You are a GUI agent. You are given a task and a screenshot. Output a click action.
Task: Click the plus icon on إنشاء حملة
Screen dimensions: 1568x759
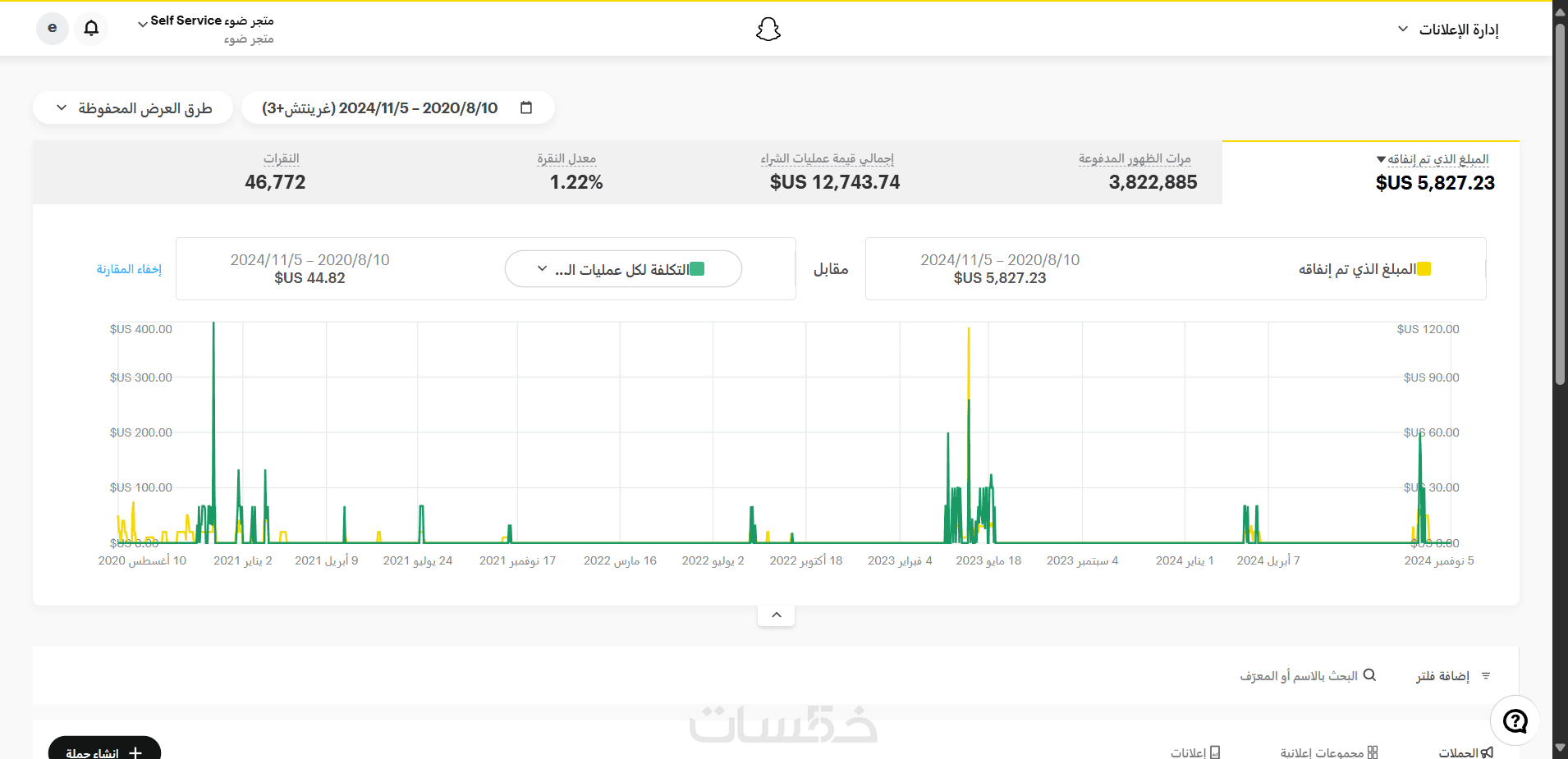click(x=135, y=752)
